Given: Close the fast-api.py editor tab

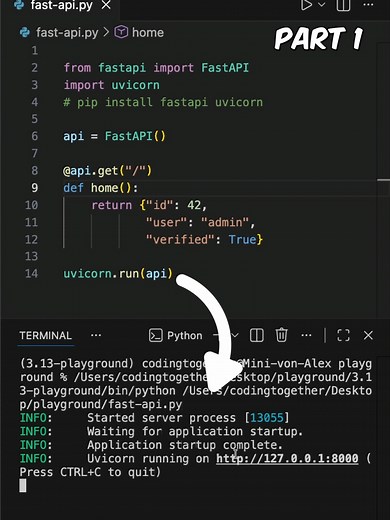Looking at the screenshot, I should point(106,5).
